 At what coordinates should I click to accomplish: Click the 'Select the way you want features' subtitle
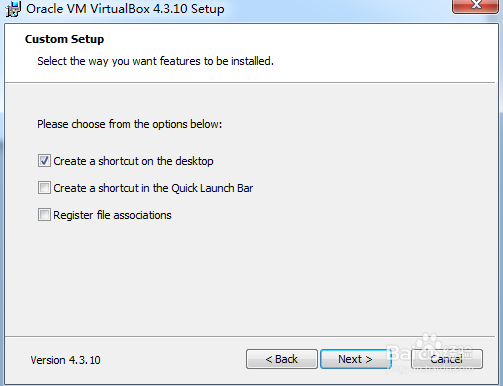155,61
